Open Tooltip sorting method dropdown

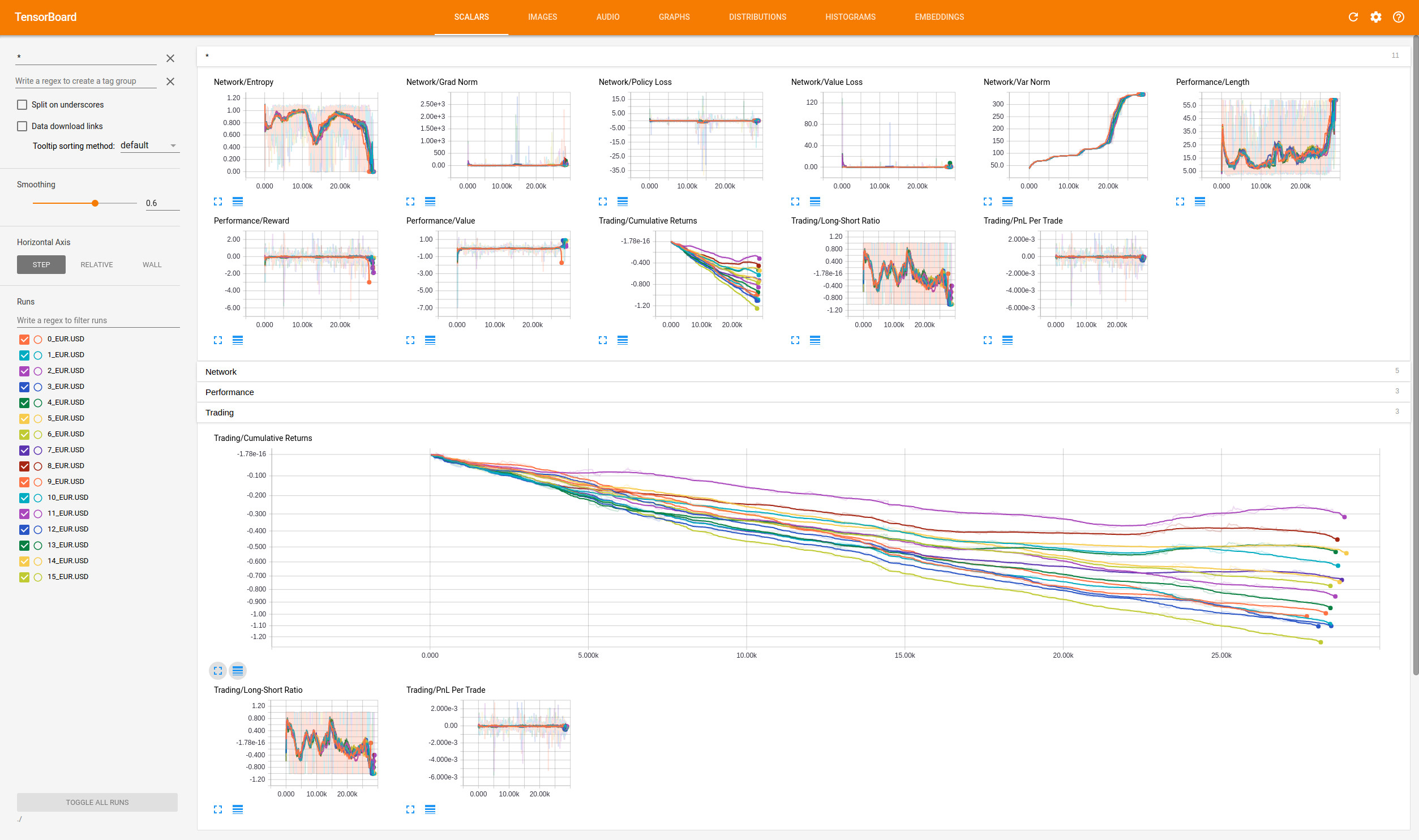149,145
